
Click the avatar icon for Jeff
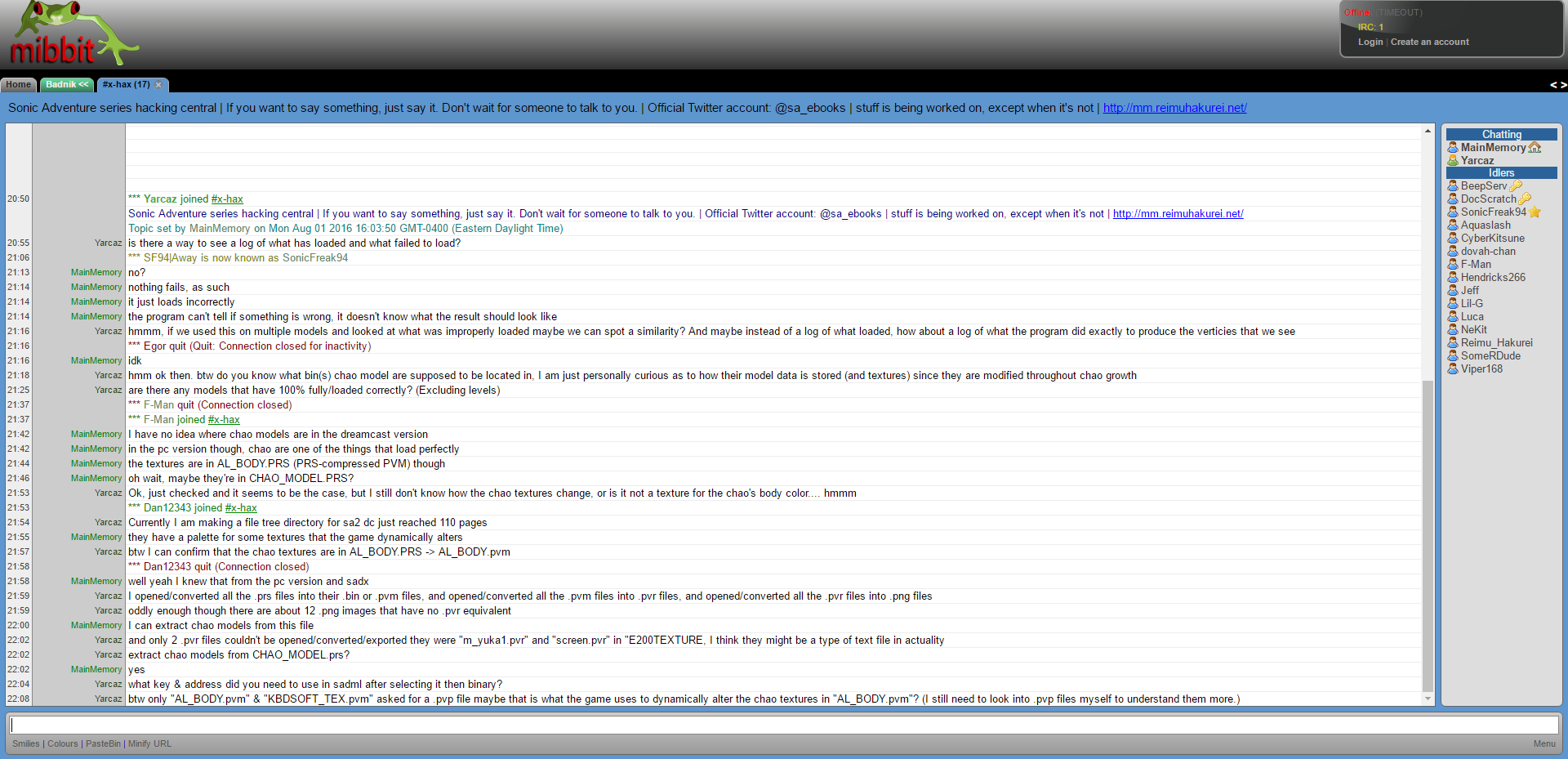click(x=1453, y=291)
